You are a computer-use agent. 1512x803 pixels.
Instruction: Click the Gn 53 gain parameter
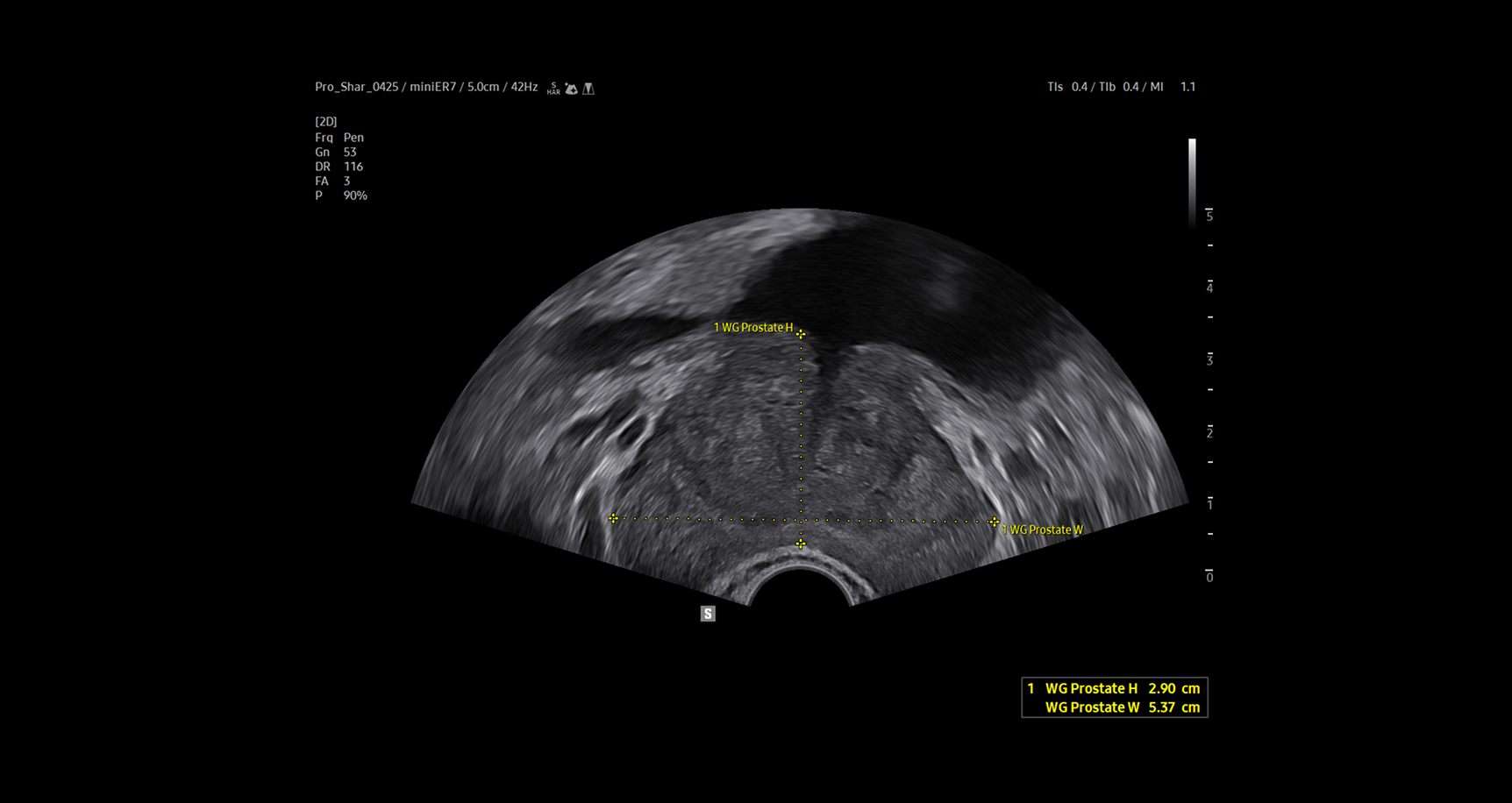(336, 153)
